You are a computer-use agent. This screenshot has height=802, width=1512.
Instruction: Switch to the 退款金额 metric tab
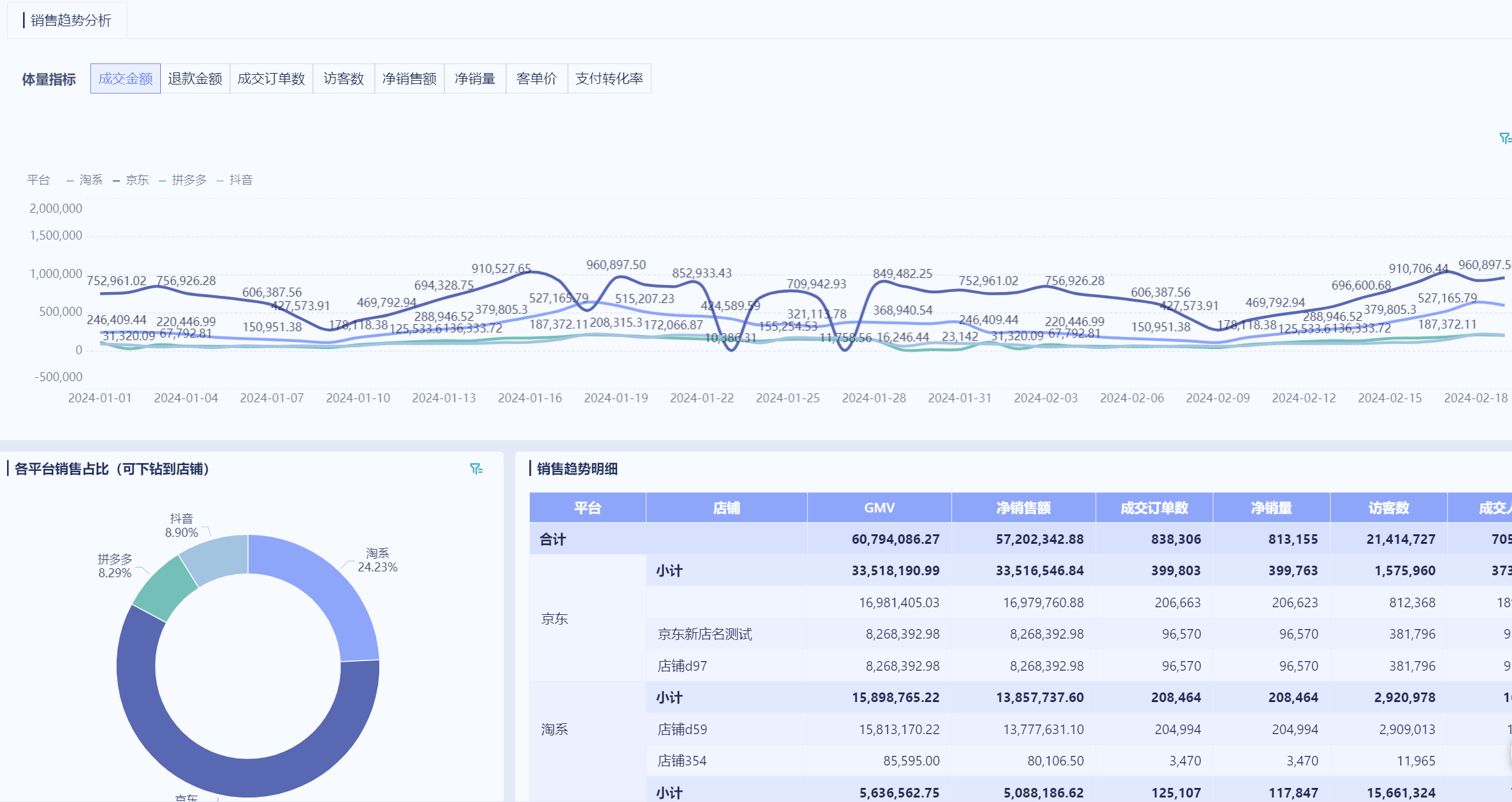pos(195,79)
